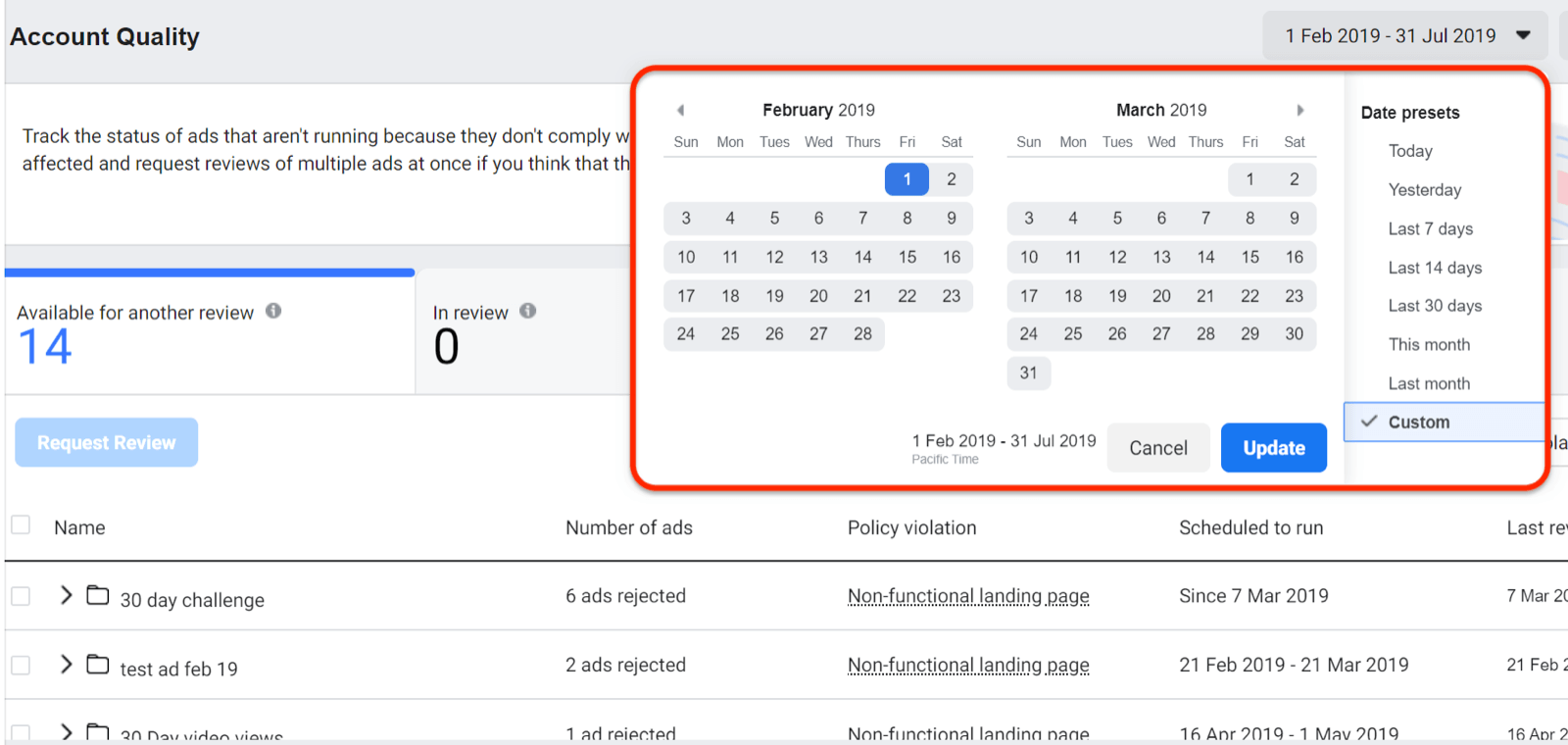Cancel the date range selection

[1157, 448]
